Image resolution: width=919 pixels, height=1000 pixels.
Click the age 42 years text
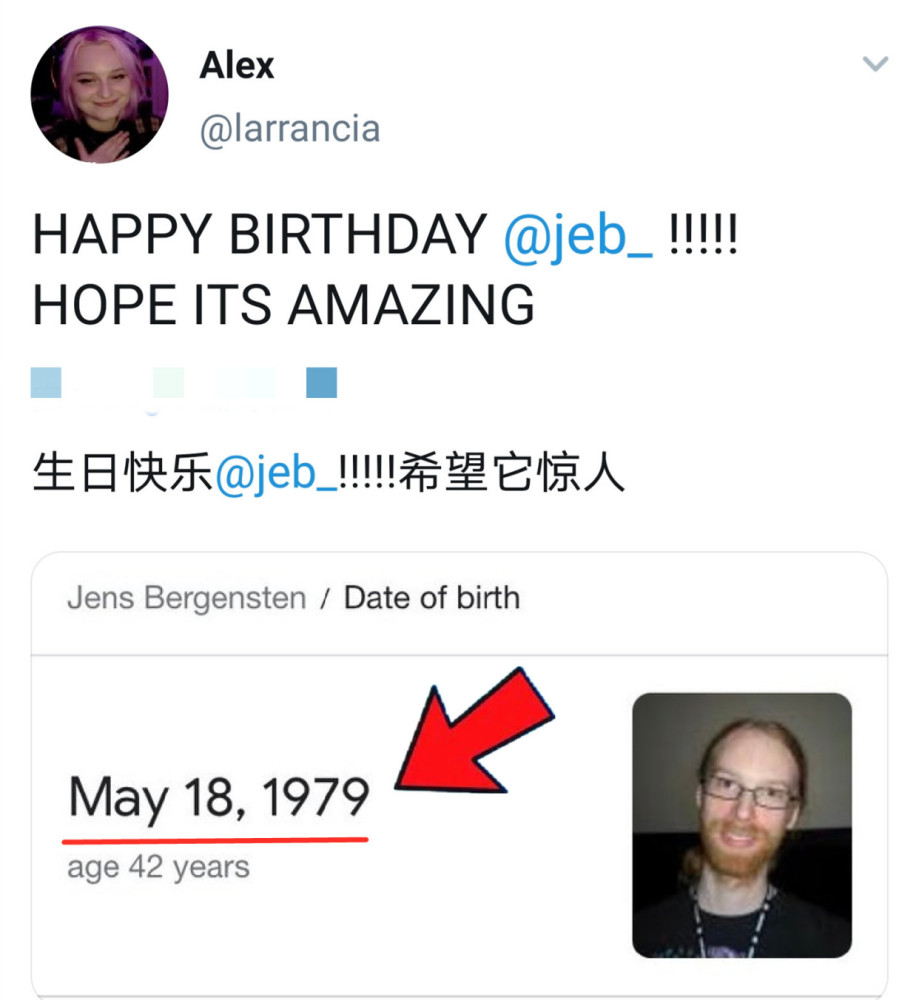pyautogui.click(x=158, y=868)
